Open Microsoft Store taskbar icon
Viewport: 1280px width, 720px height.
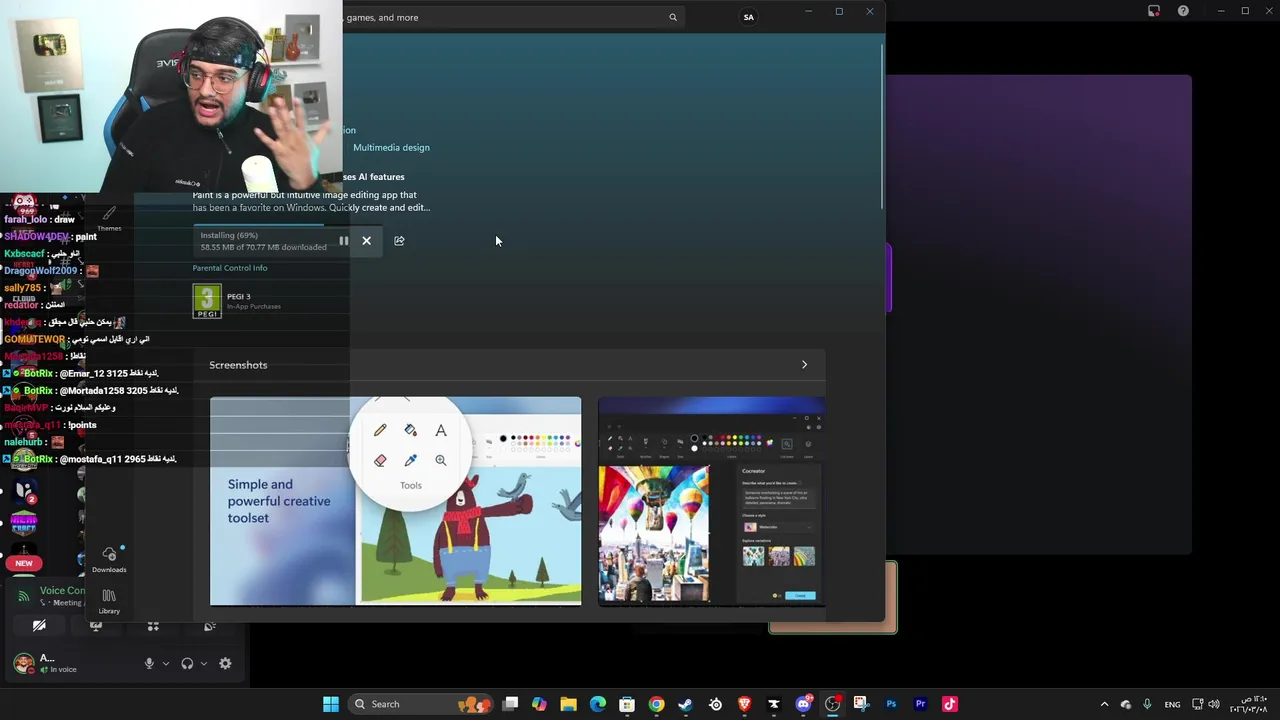click(x=627, y=704)
